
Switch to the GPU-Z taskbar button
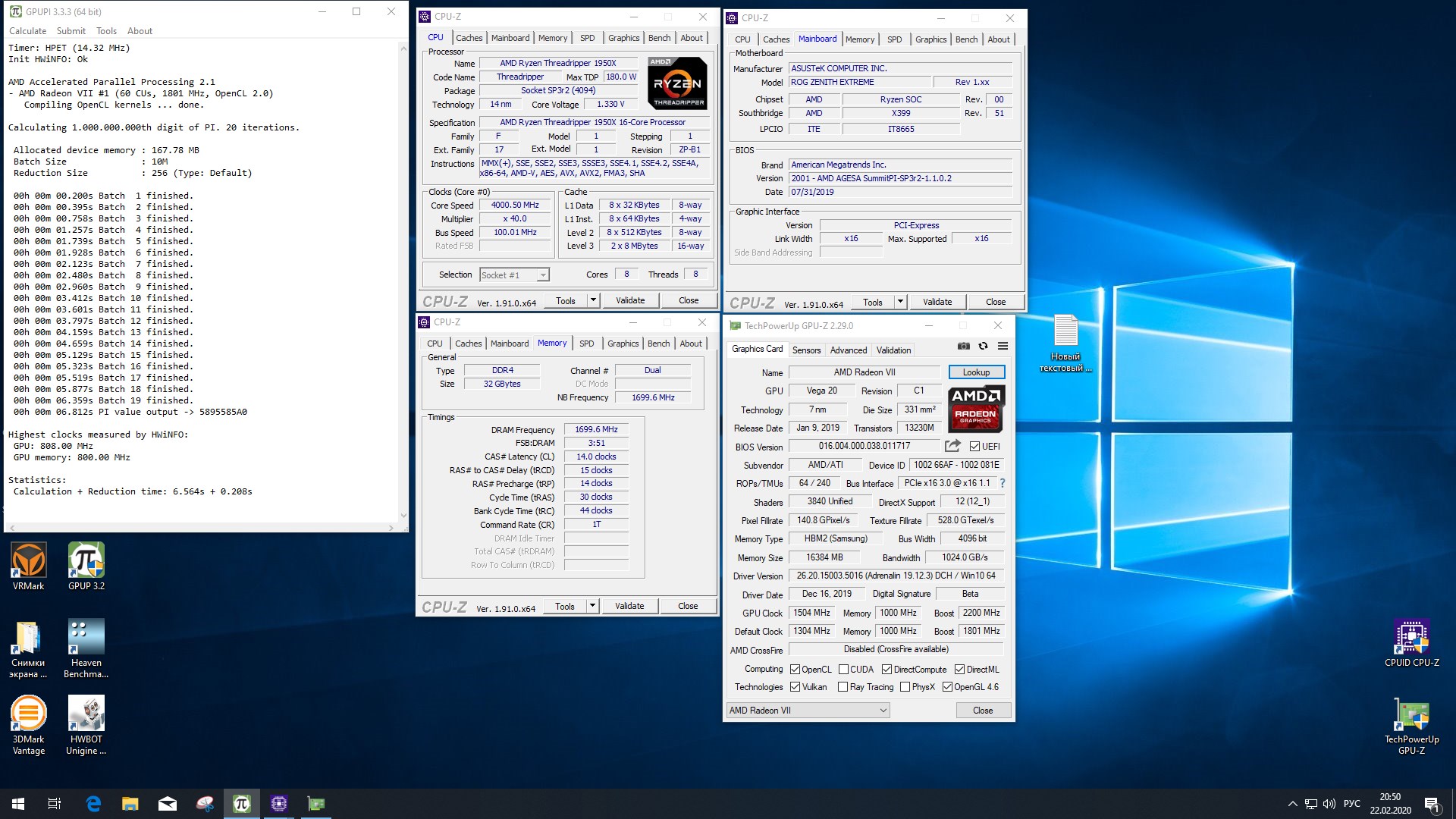(316, 804)
